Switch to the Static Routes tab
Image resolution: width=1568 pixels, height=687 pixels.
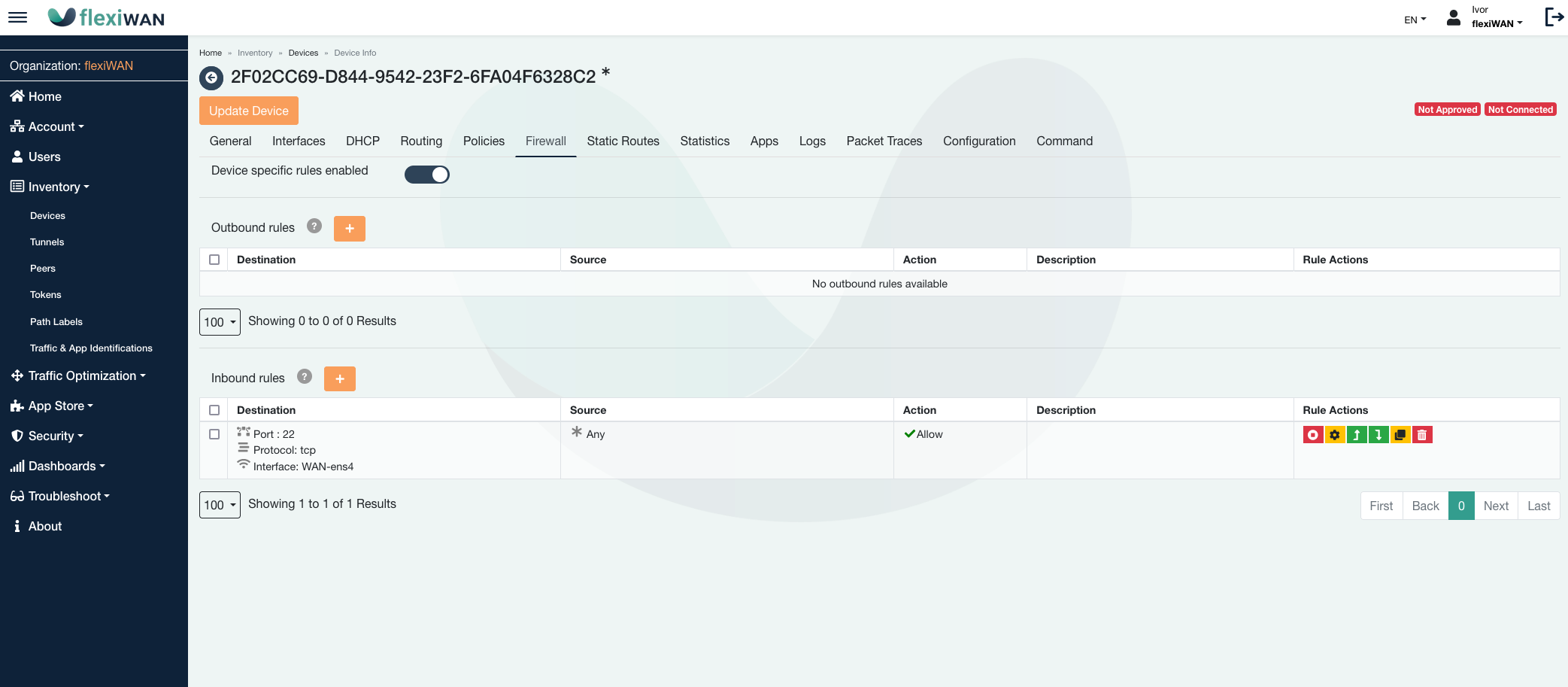click(623, 141)
